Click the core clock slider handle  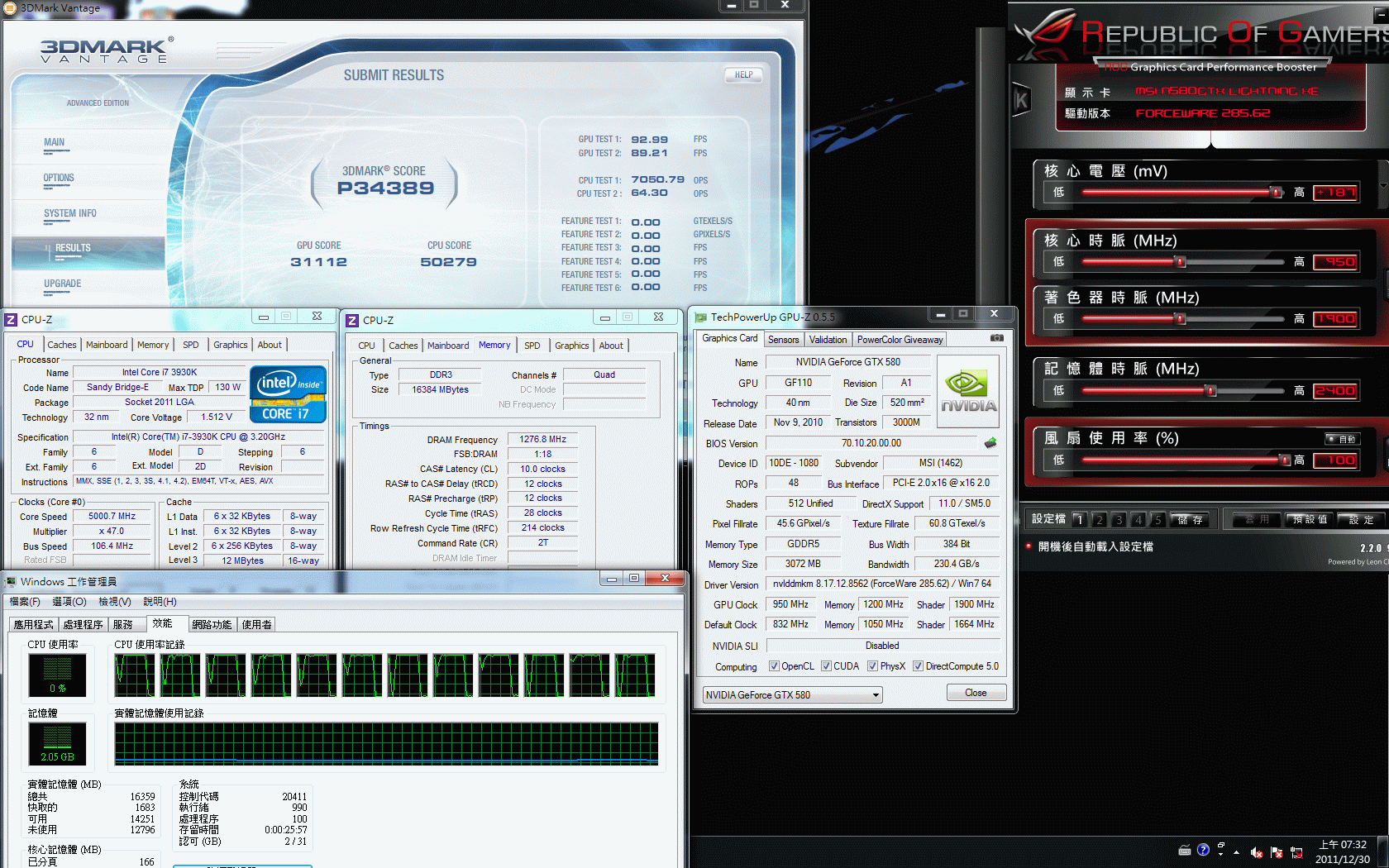(x=1181, y=261)
